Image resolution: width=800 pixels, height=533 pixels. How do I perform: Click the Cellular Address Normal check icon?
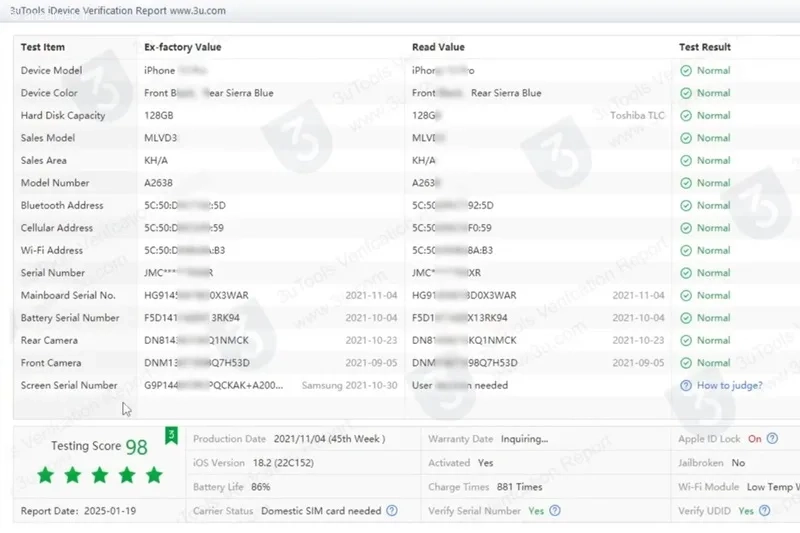[x=686, y=228]
